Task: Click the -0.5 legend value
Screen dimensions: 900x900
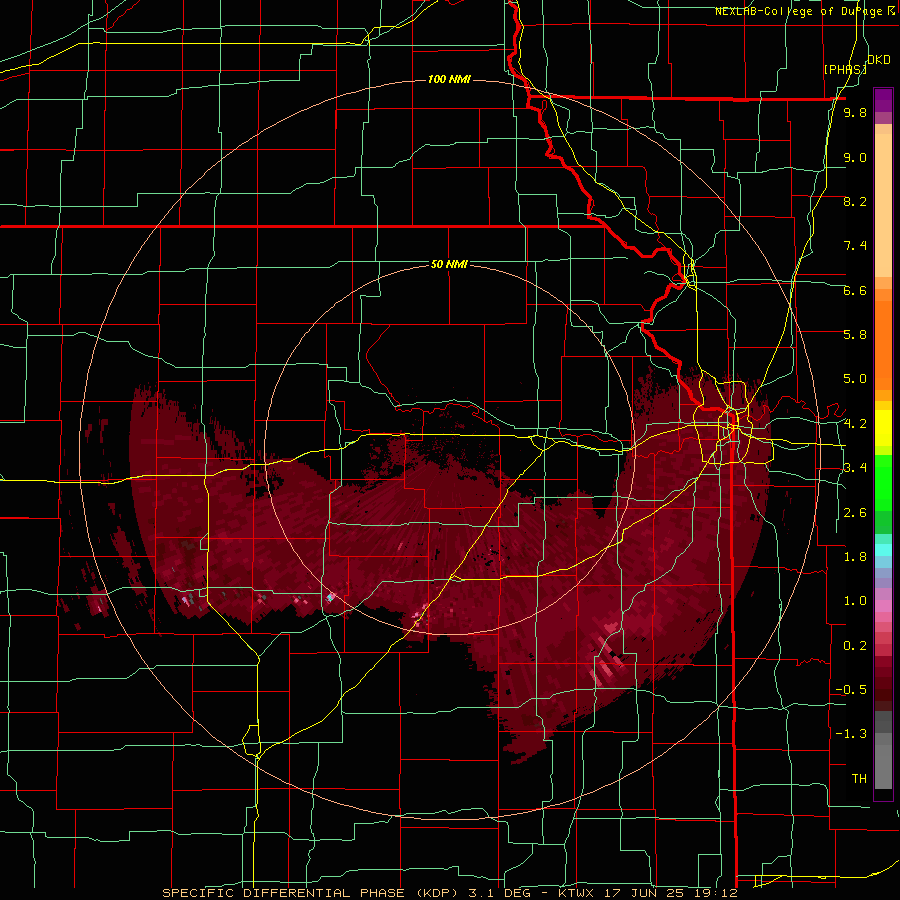Action: pos(851,690)
